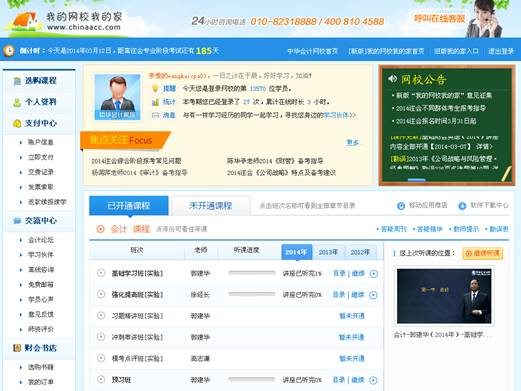Click the progress bar of 基础学习班[实验]
The width and height of the screenshot is (521, 391).
tap(252, 273)
